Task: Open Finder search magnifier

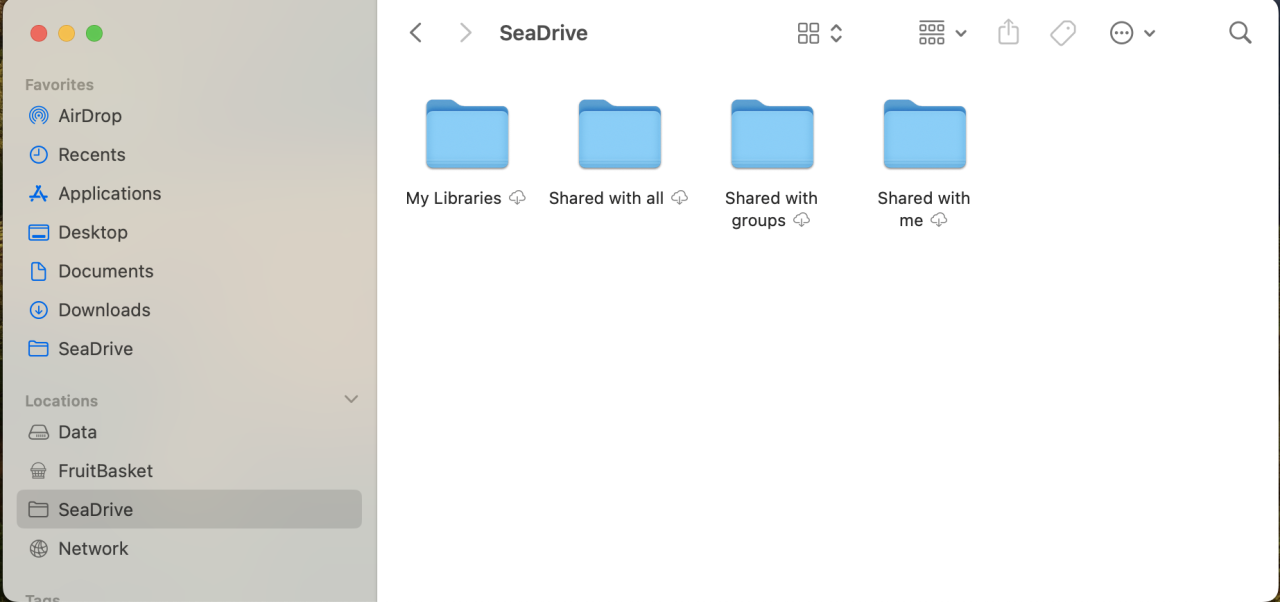Action: click(x=1240, y=33)
